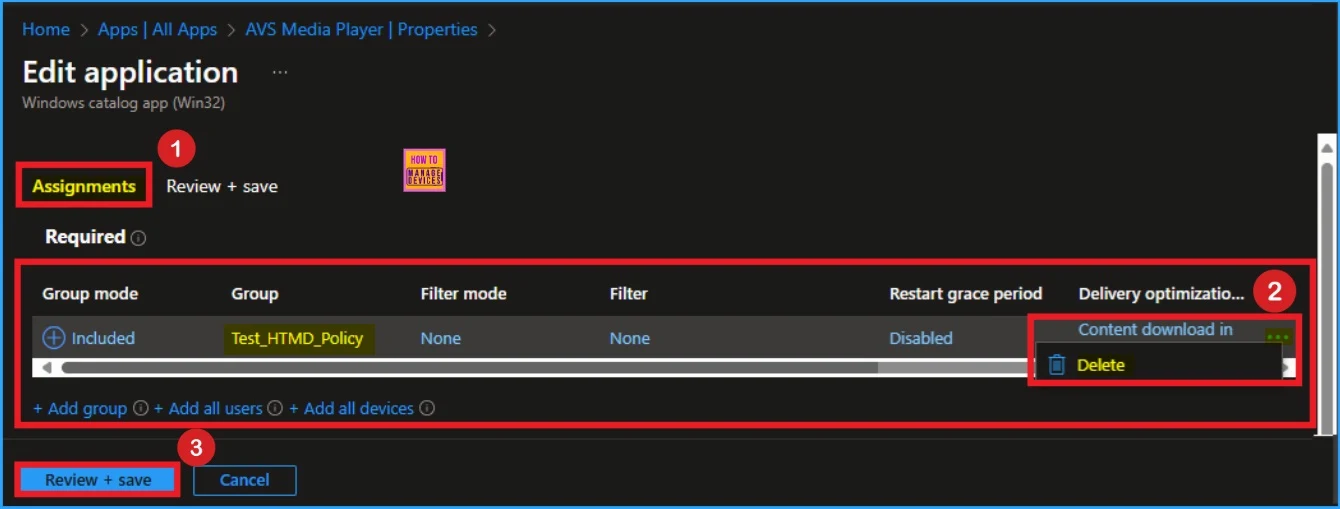This screenshot has height=509, width=1340.
Task: Click the Included group mode text
Action: tap(103, 338)
